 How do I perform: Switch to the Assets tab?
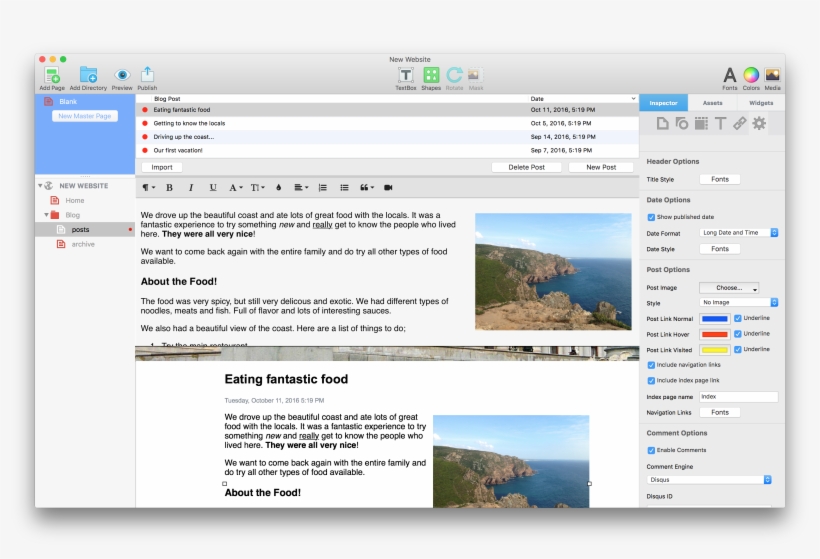point(712,103)
